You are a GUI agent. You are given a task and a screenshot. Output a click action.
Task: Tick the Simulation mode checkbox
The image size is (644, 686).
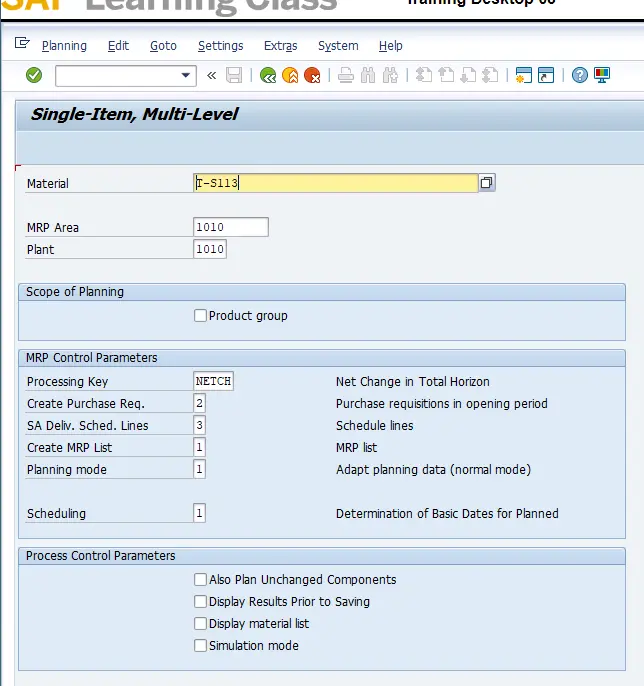pos(201,646)
